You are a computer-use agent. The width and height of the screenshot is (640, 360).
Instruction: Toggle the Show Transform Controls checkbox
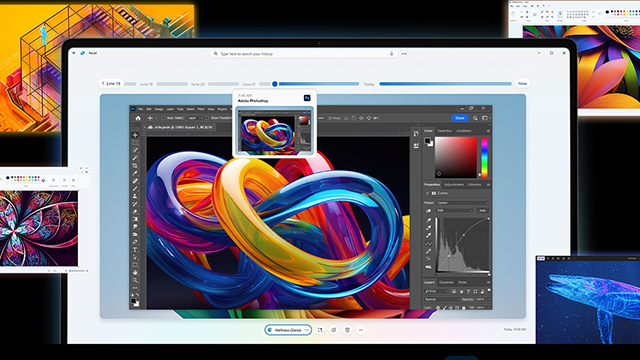point(207,118)
